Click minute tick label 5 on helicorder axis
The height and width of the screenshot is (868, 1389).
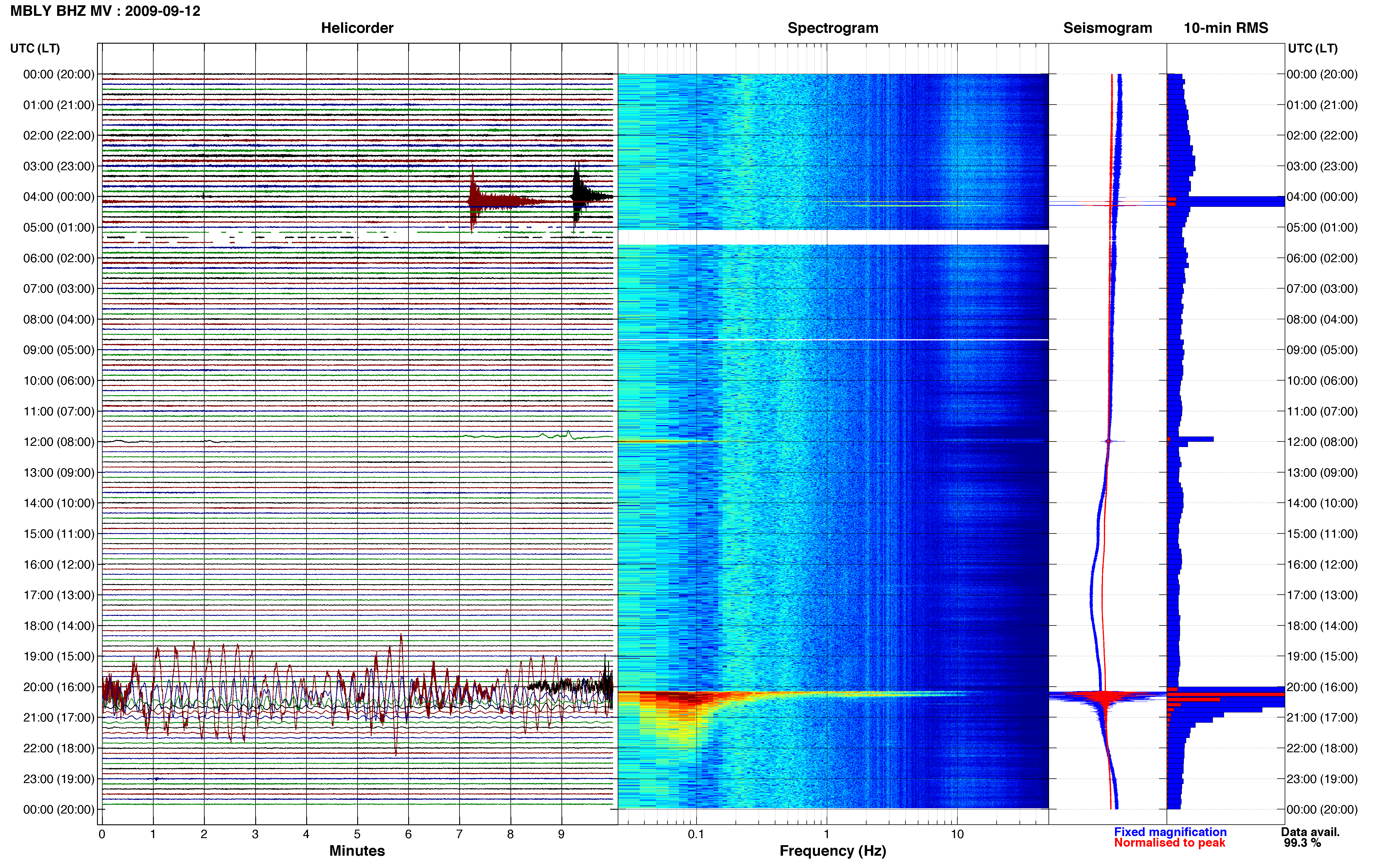(357, 834)
